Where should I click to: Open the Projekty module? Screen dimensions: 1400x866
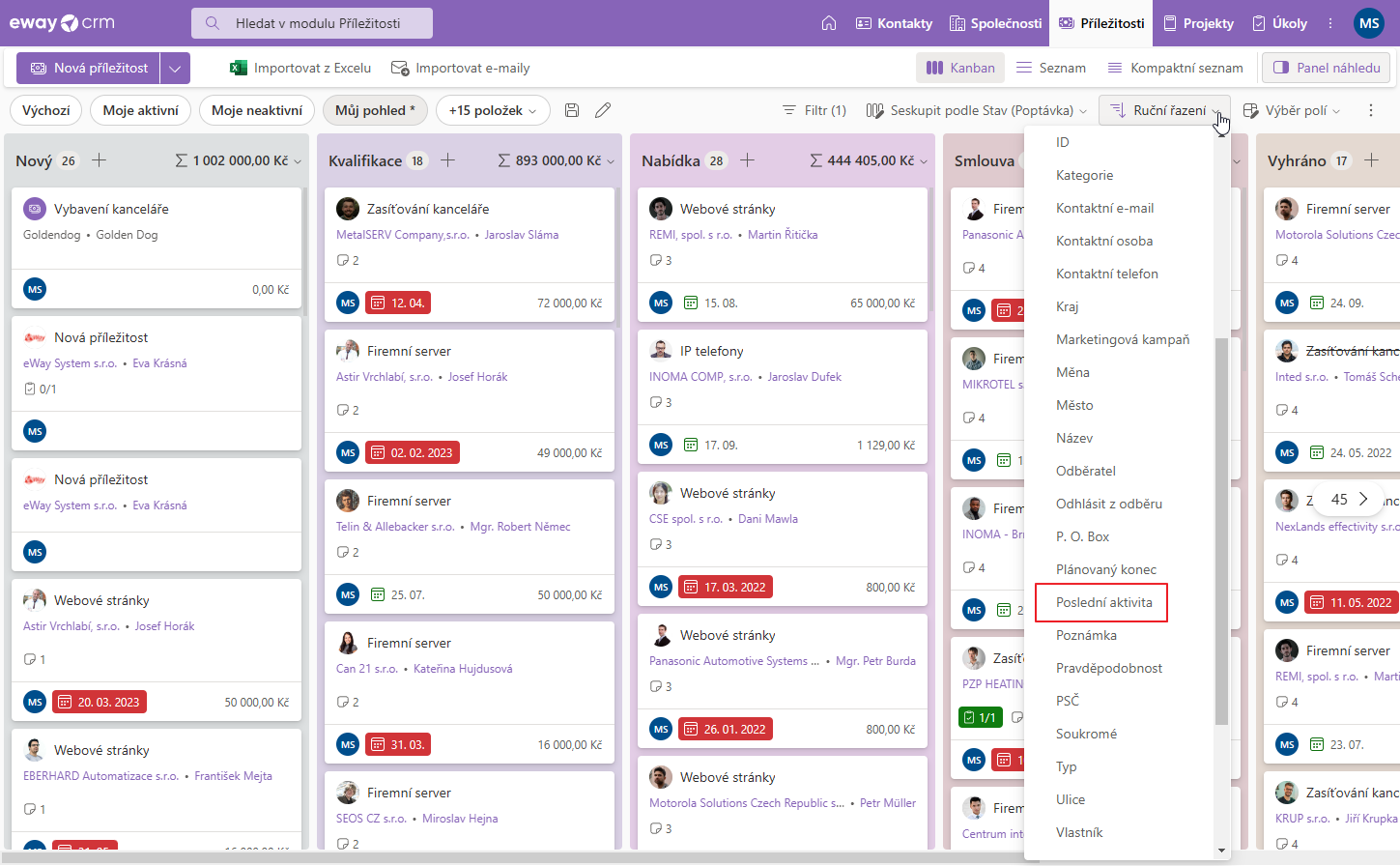point(1198,23)
